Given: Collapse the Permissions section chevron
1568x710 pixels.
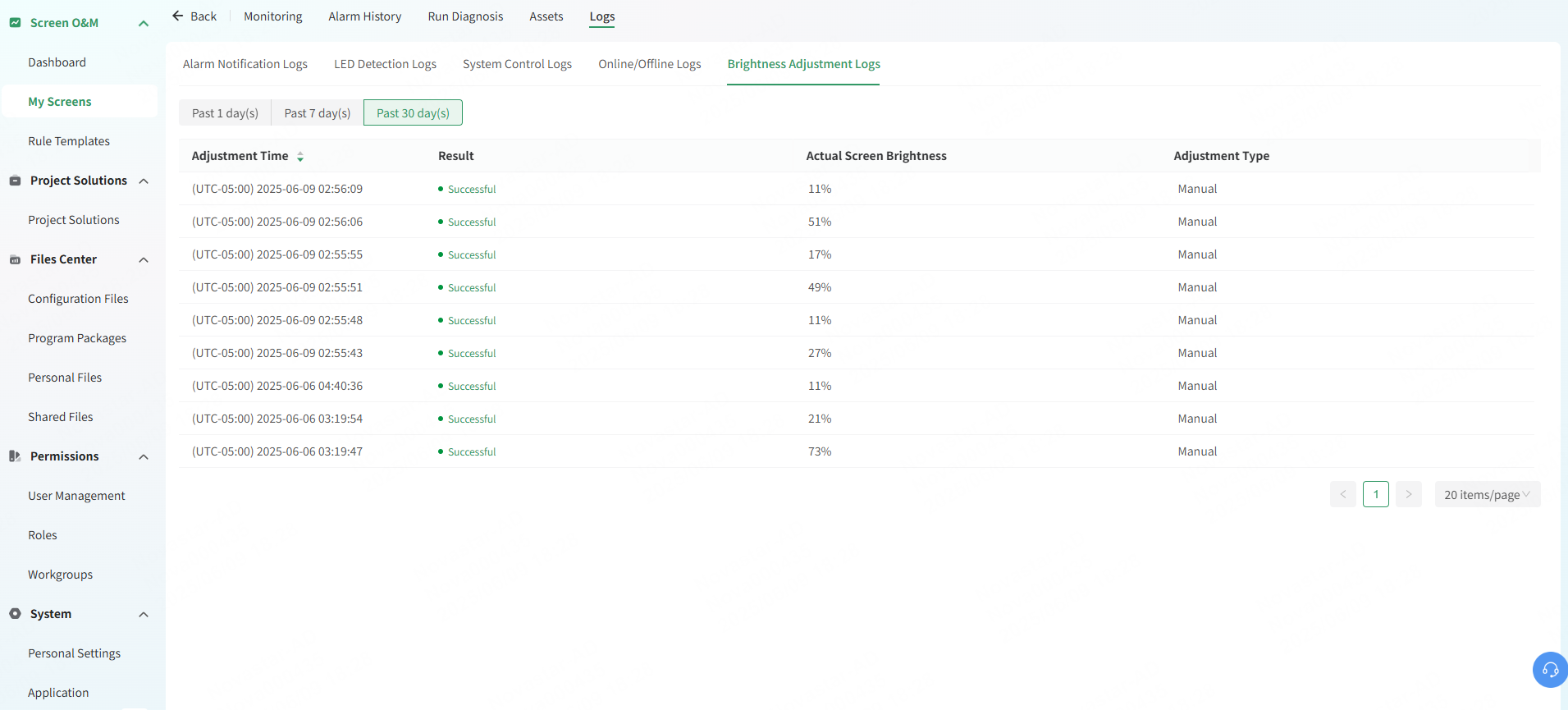Looking at the screenshot, I should click(144, 456).
